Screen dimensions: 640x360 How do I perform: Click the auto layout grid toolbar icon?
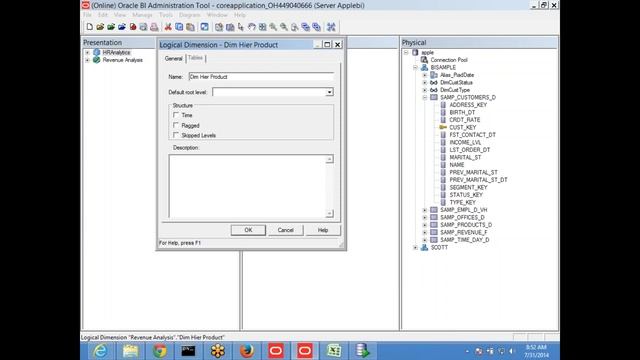pyautogui.click(x=262, y=27)
